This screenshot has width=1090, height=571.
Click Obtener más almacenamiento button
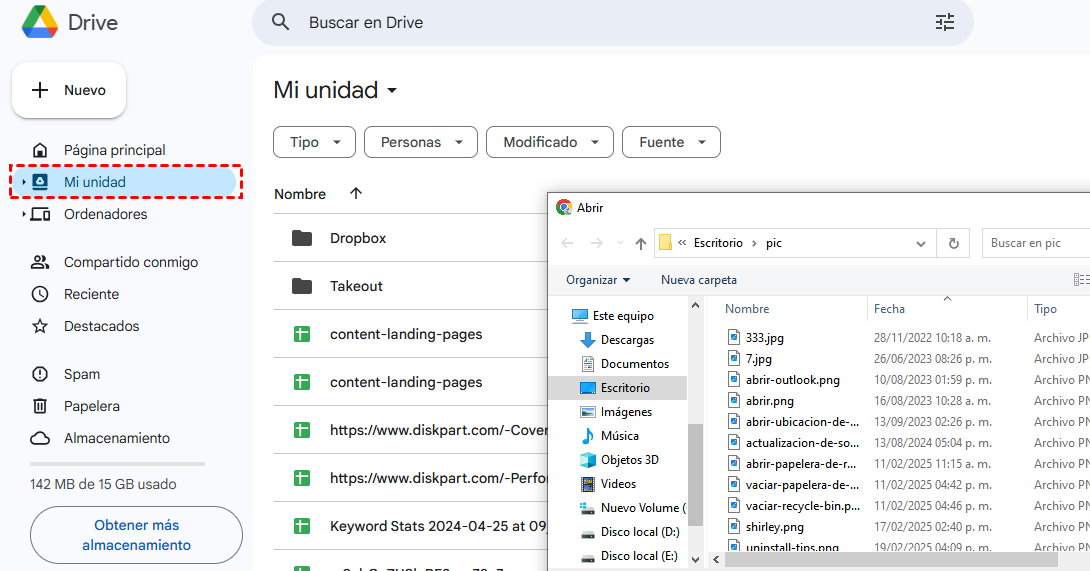136,535
